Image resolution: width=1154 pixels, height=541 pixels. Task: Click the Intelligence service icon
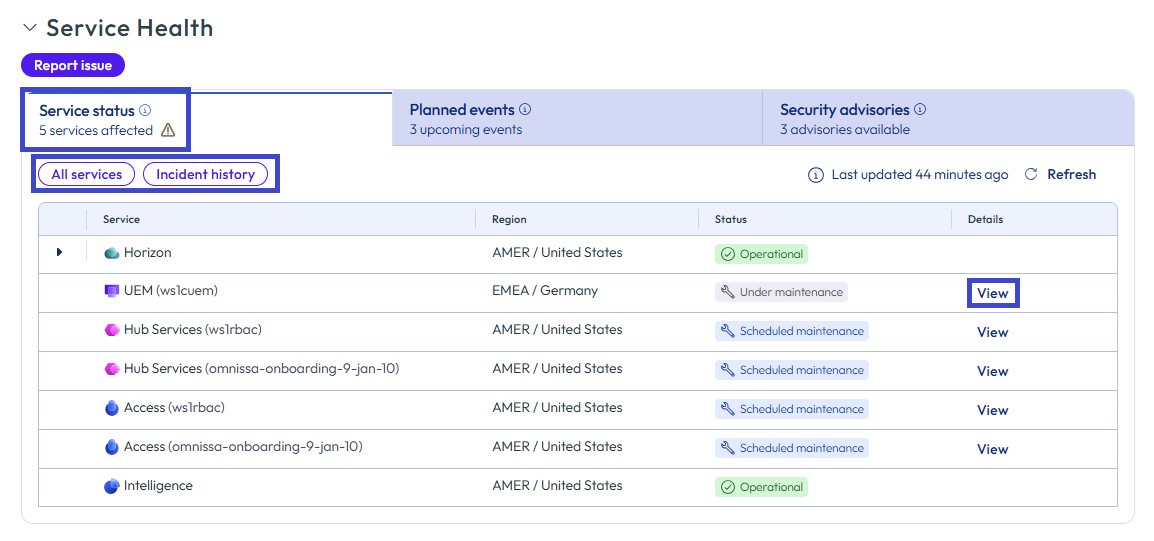111,487
